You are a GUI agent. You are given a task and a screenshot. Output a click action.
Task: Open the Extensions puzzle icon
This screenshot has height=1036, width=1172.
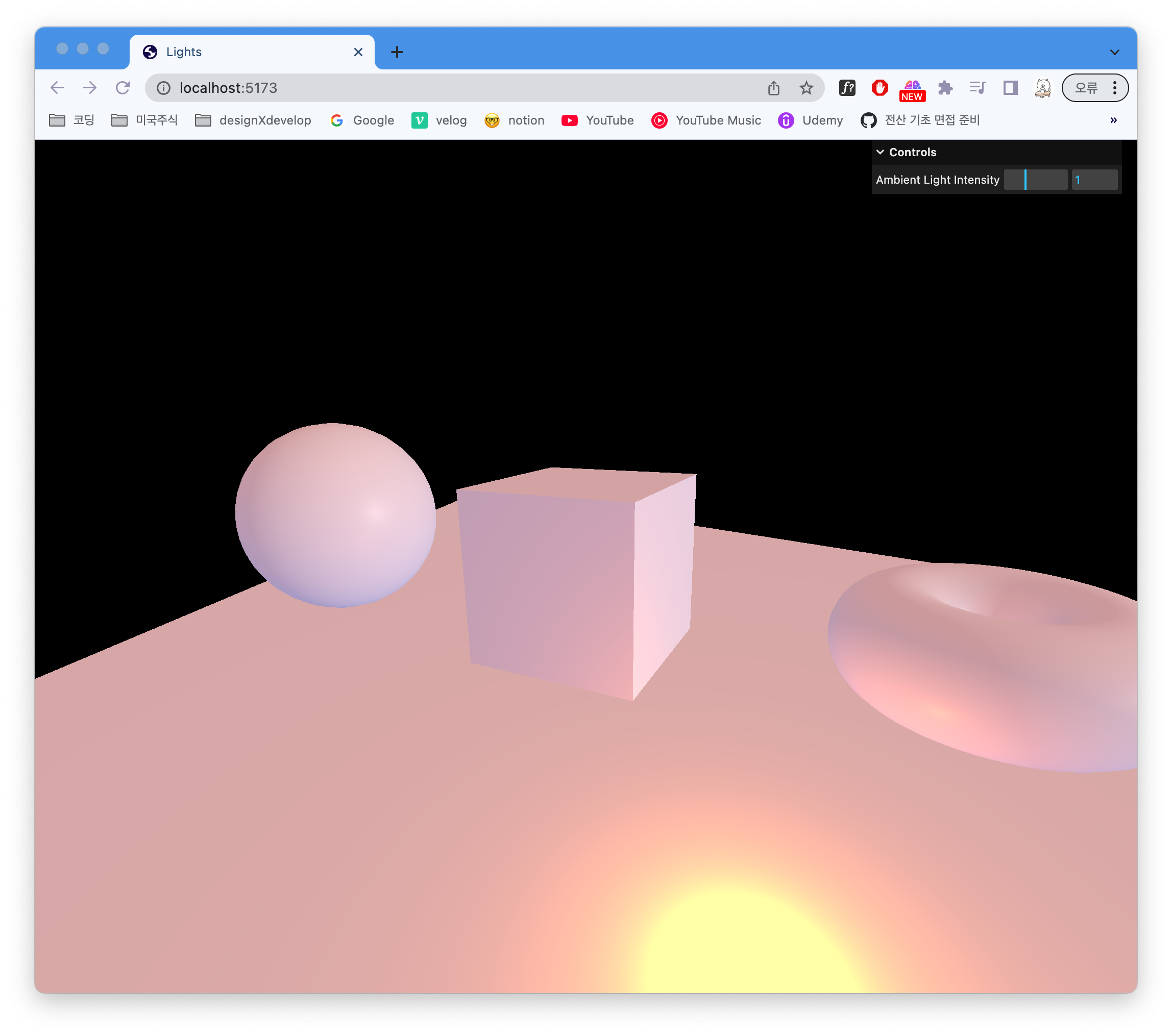(945, 88)
